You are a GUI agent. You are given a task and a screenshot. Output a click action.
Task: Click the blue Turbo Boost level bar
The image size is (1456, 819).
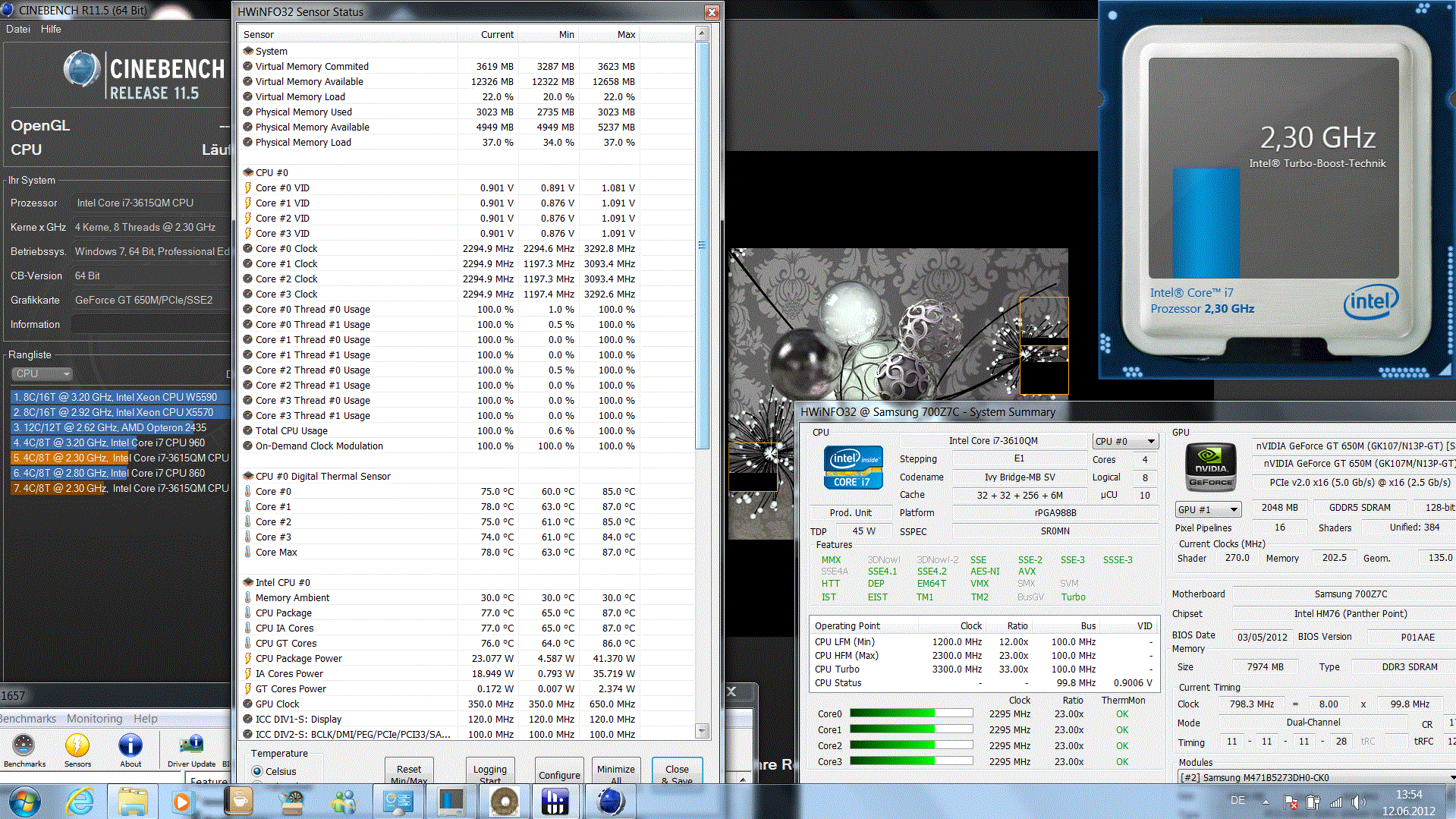(x=1206, y=223)
